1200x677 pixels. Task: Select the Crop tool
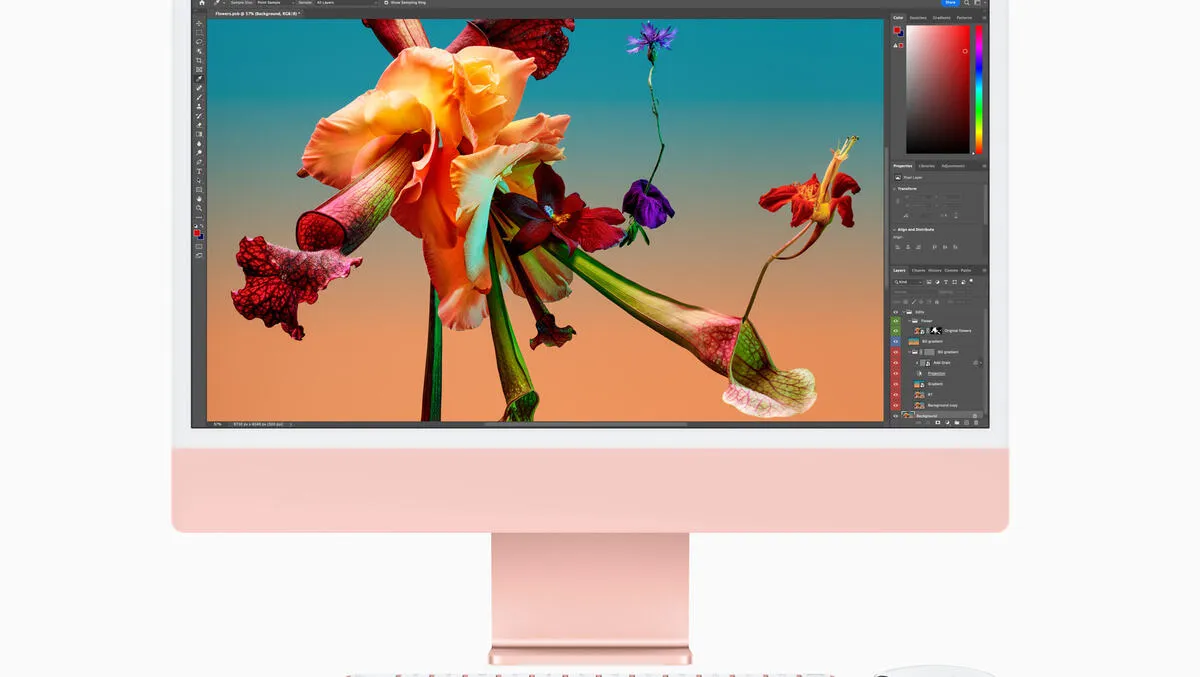[x=199, y=60]
